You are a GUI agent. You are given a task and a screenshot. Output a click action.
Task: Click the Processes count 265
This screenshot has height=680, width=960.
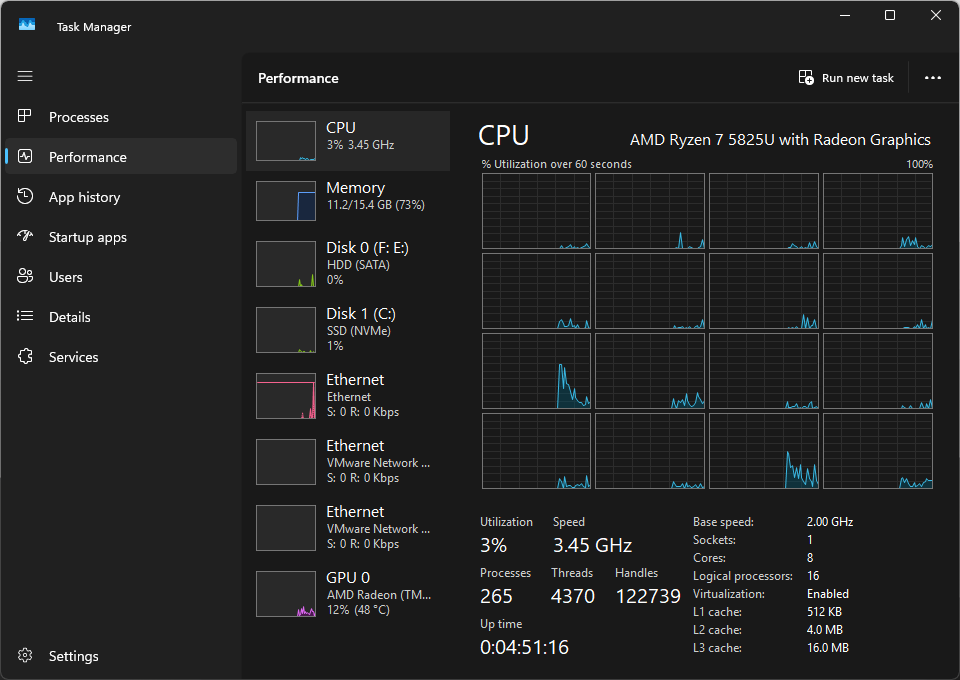point(496,596)
